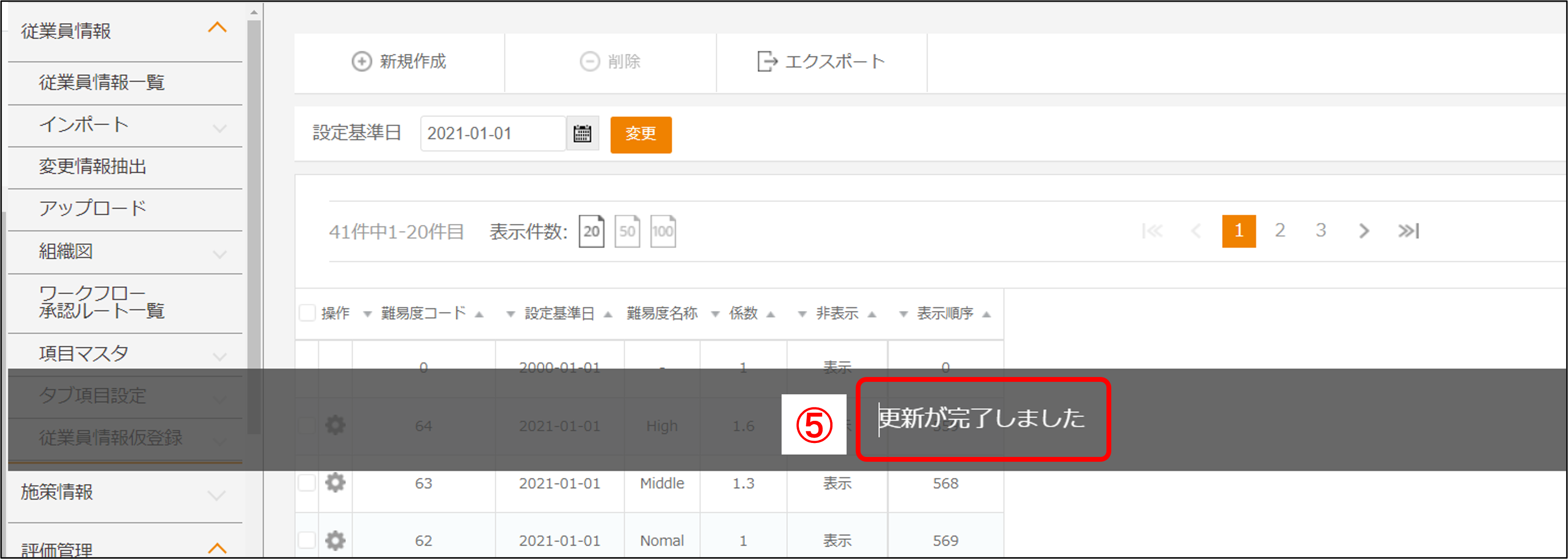Jump to last page arrow
Image resolution: width=1568 pixels, height=559 pixels.
pos(1408,231)
